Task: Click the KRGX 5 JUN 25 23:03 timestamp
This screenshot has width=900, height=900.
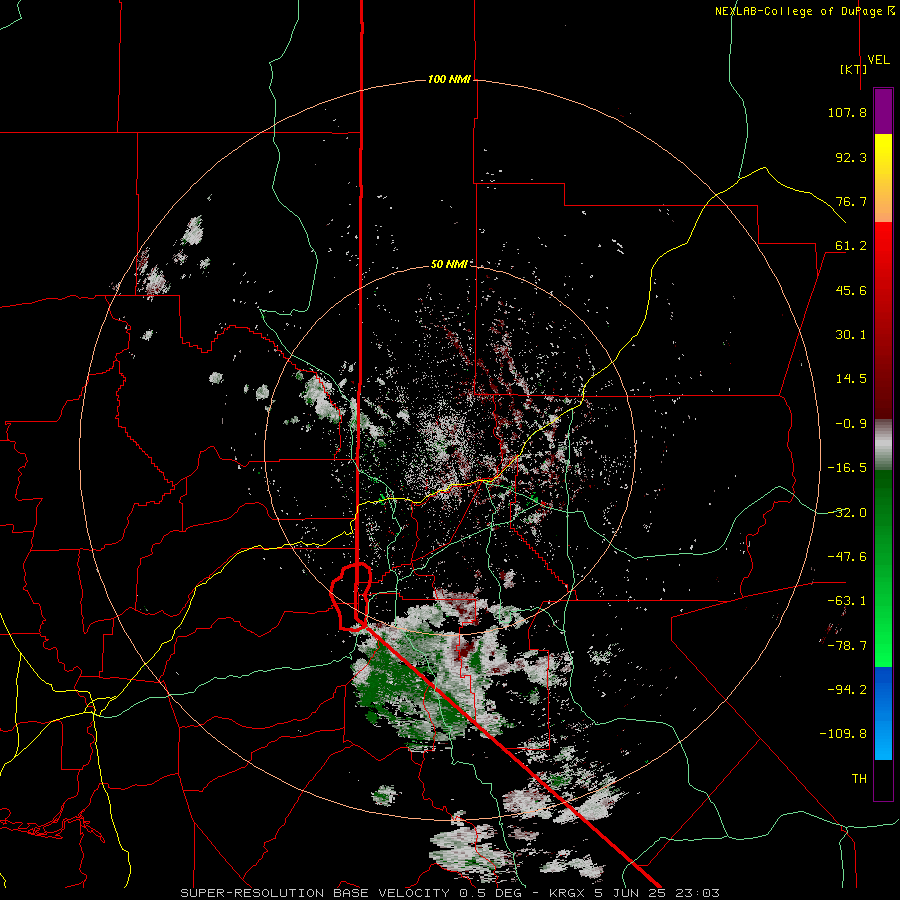Action: click(634, 893)
